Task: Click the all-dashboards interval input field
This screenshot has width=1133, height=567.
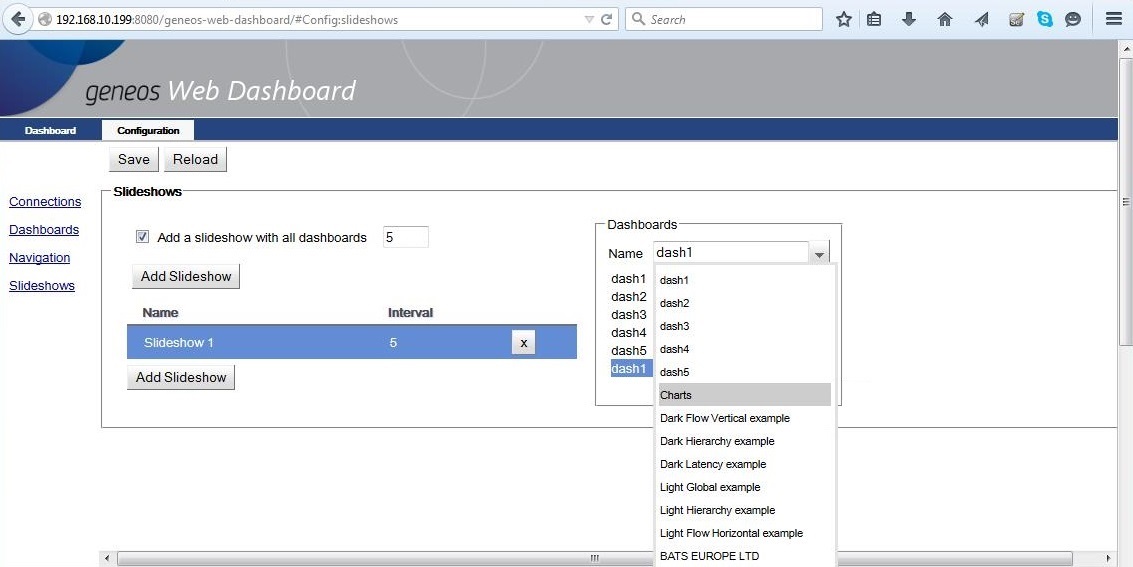Action: tap(405, 238)
